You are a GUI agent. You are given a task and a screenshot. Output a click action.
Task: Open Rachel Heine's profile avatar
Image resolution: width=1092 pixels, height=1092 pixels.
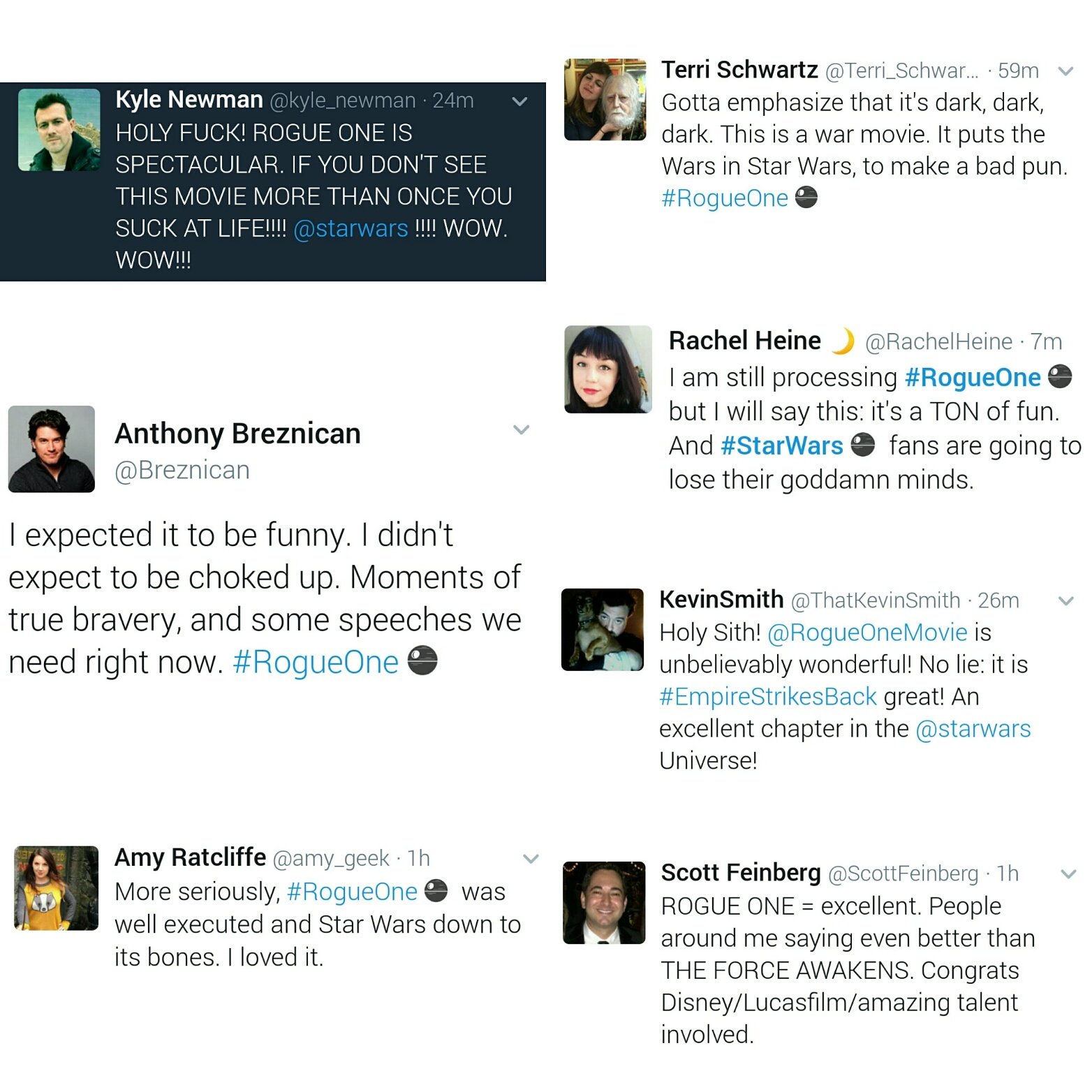(608, 369)
